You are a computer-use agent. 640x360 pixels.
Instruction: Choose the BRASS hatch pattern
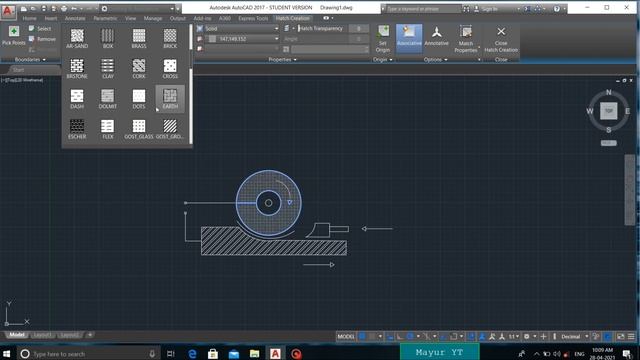[x=139, y=39]
